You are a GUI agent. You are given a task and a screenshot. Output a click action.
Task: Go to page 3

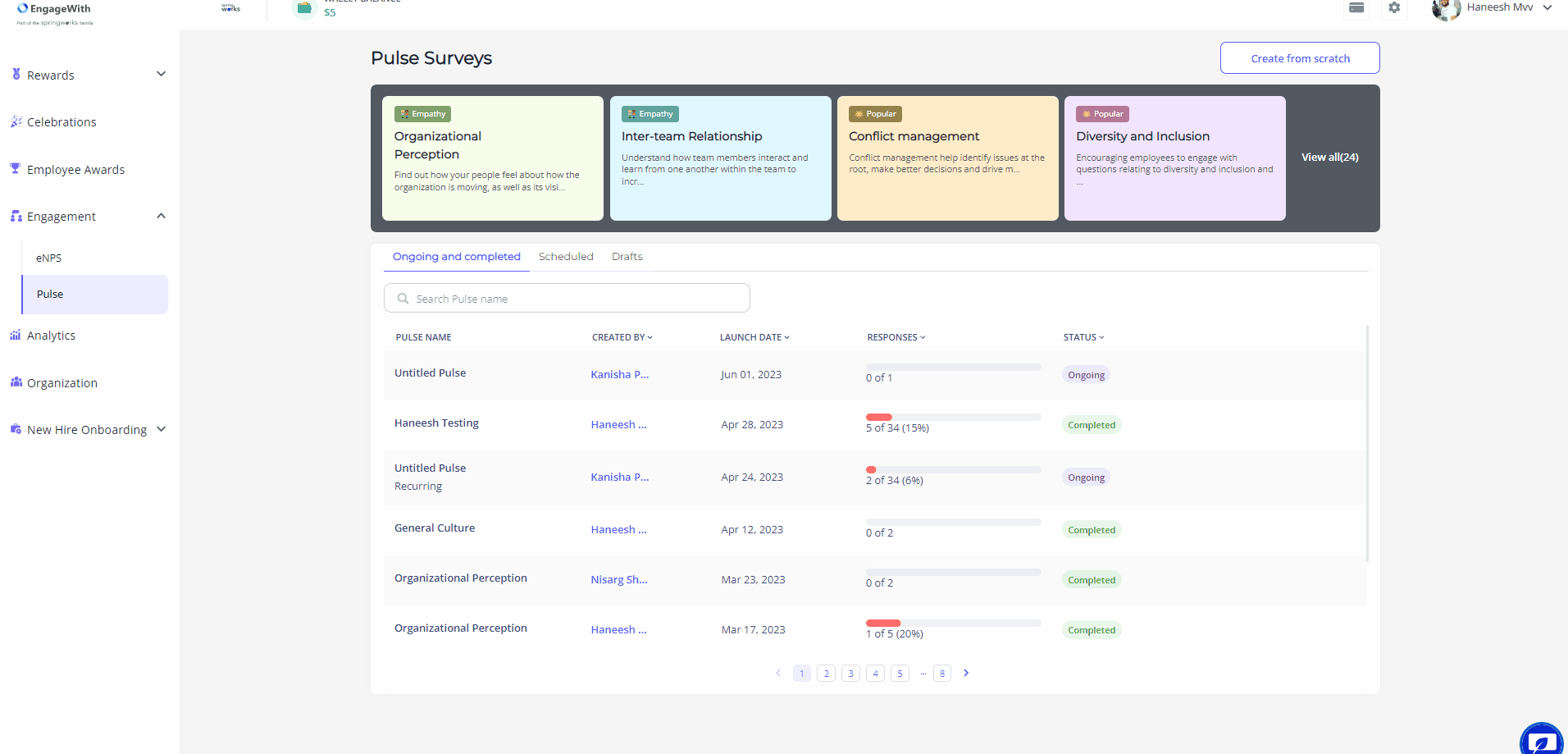[x=850, y=673]
